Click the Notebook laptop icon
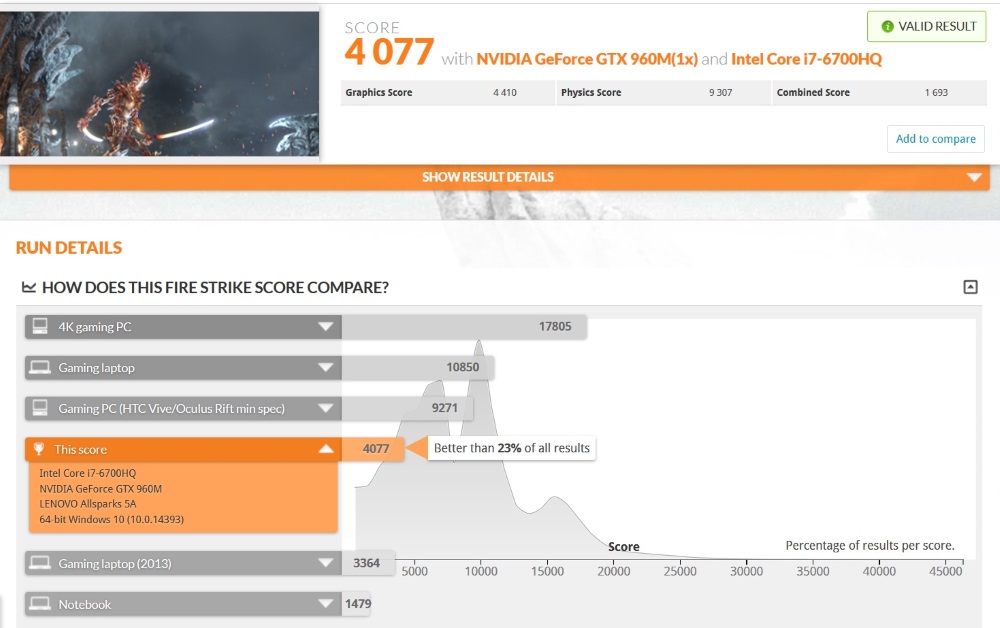Image resolution: width=1000 pixels, height=628 pixels. pos(40,604)
